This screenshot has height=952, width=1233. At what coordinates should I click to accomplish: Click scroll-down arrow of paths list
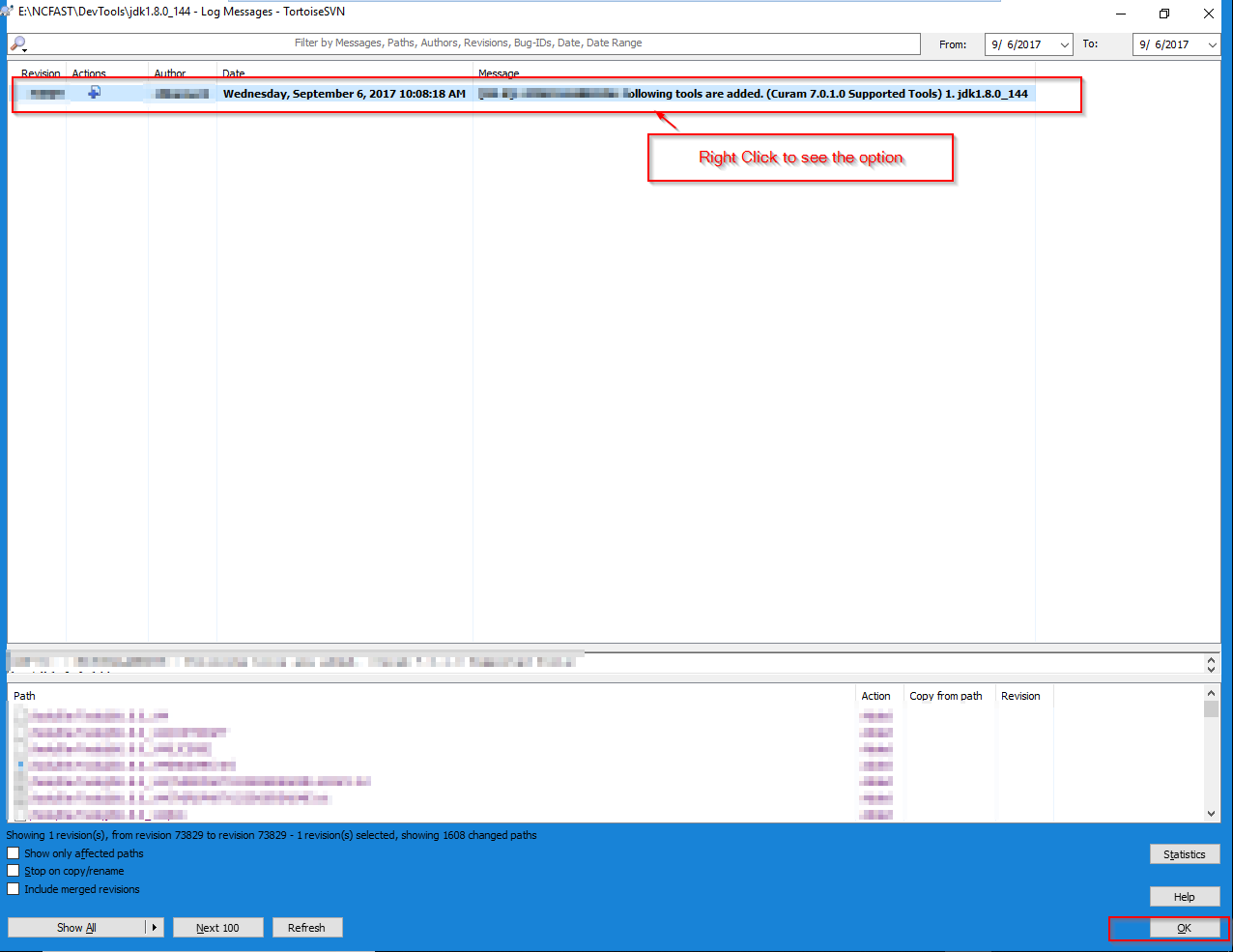pyautogui.click(x=1212, y=814)
